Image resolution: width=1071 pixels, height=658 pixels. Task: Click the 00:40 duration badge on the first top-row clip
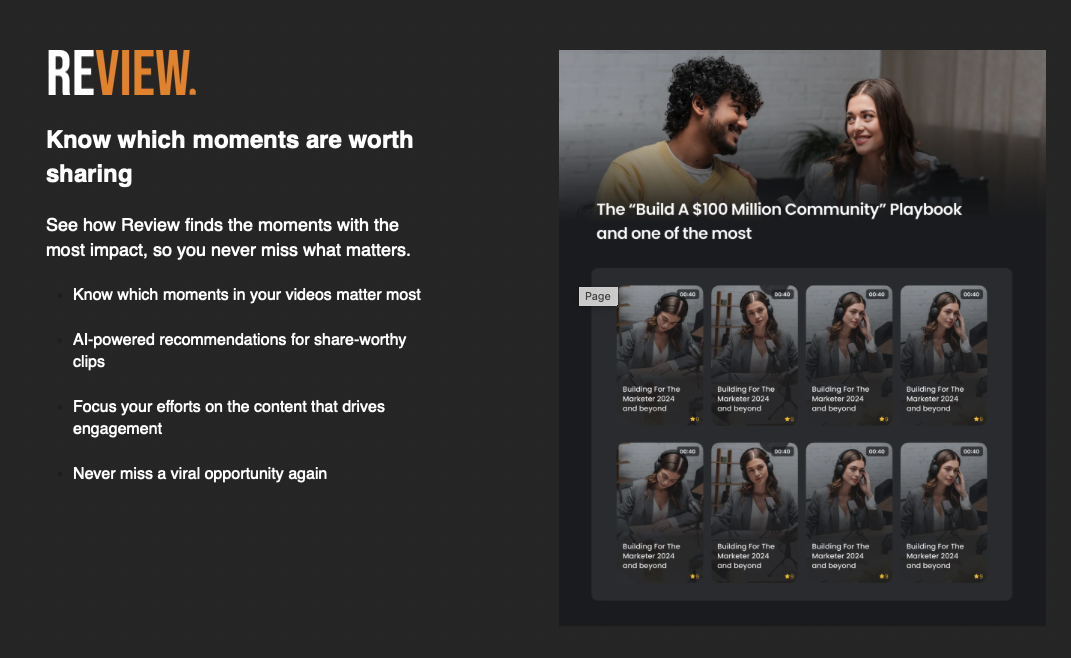(x=687, y=294)
